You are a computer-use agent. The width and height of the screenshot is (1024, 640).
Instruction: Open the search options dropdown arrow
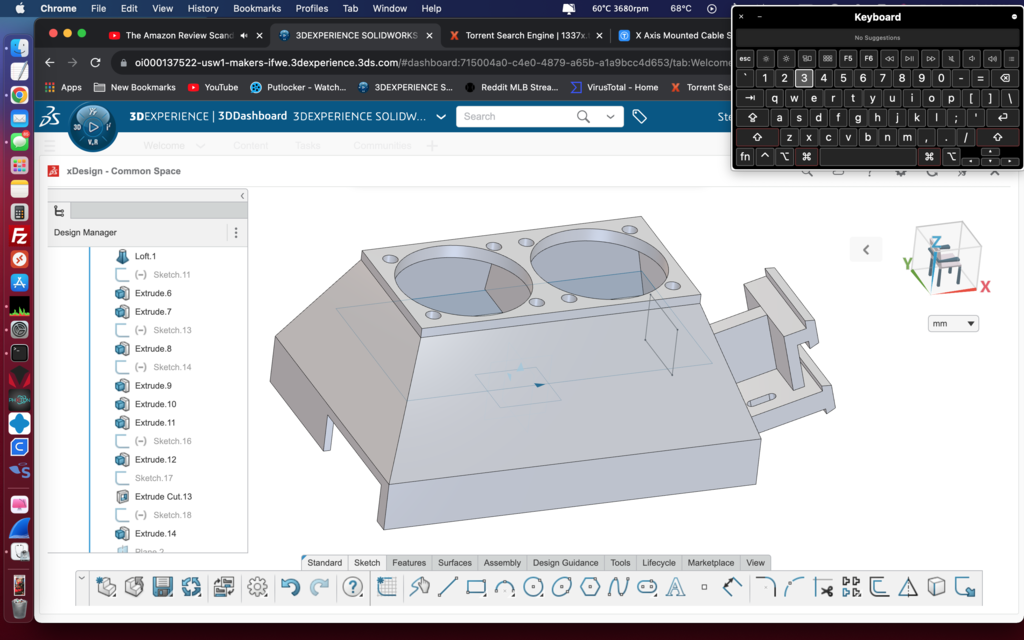coord(610,116)
